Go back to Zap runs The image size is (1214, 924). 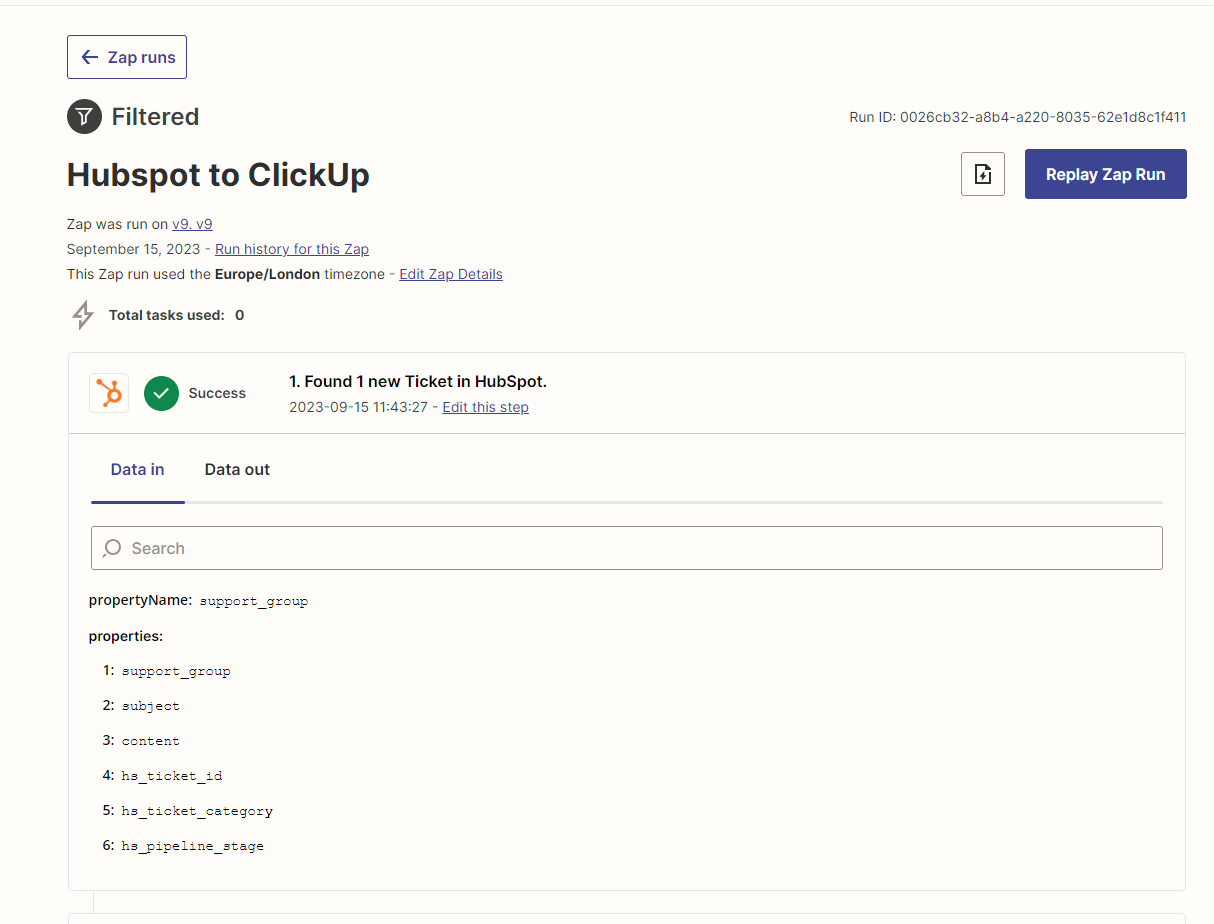point(127,57)
